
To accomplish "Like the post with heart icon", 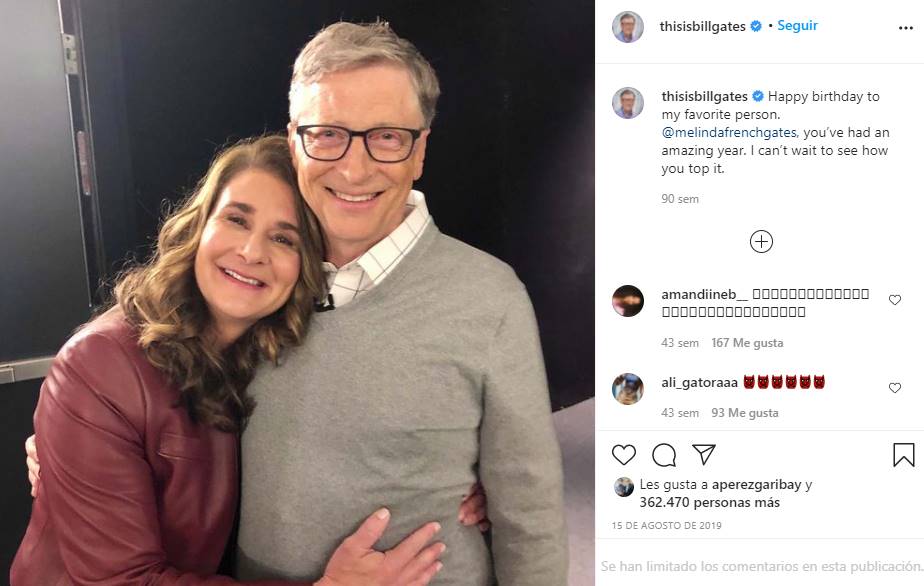I will pyautogui.click(x=624, y=455).
